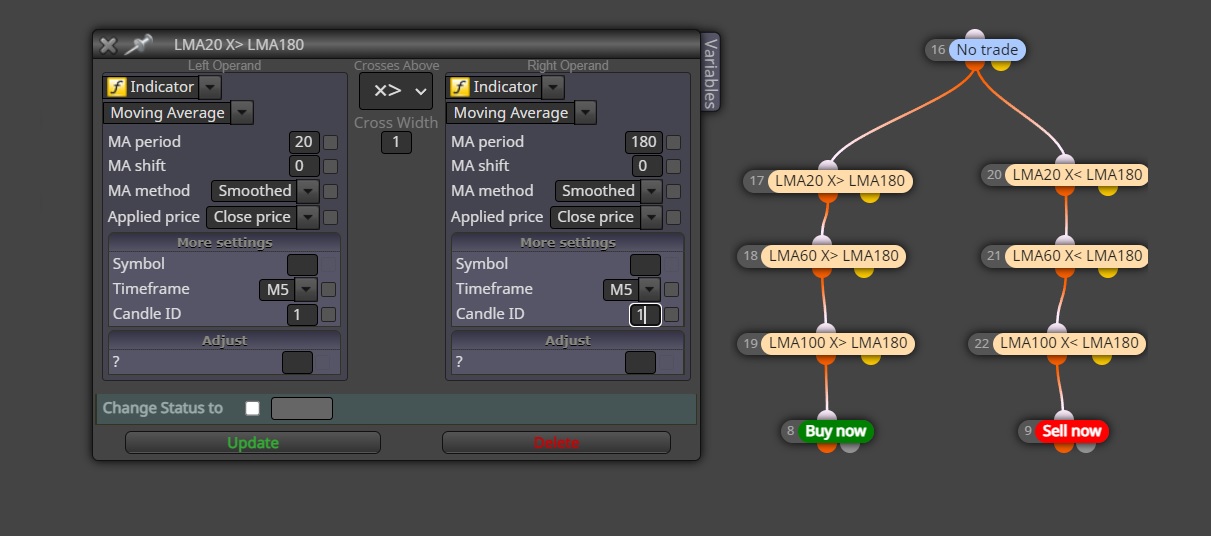This screenshot has height=536, width=1211.
Task: Click yellow output connector under block 20
Action: coord(1107,188)
